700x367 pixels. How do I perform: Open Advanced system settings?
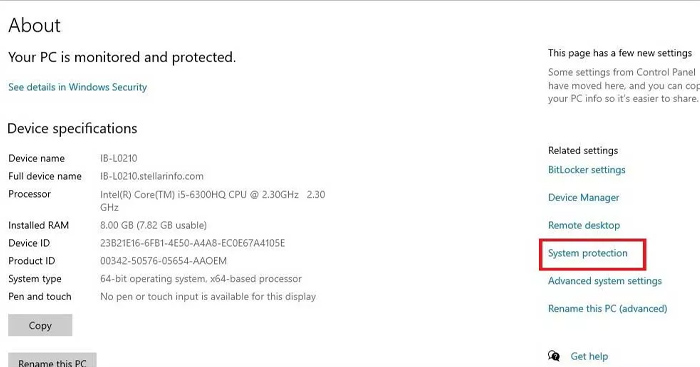coord(605,281)
